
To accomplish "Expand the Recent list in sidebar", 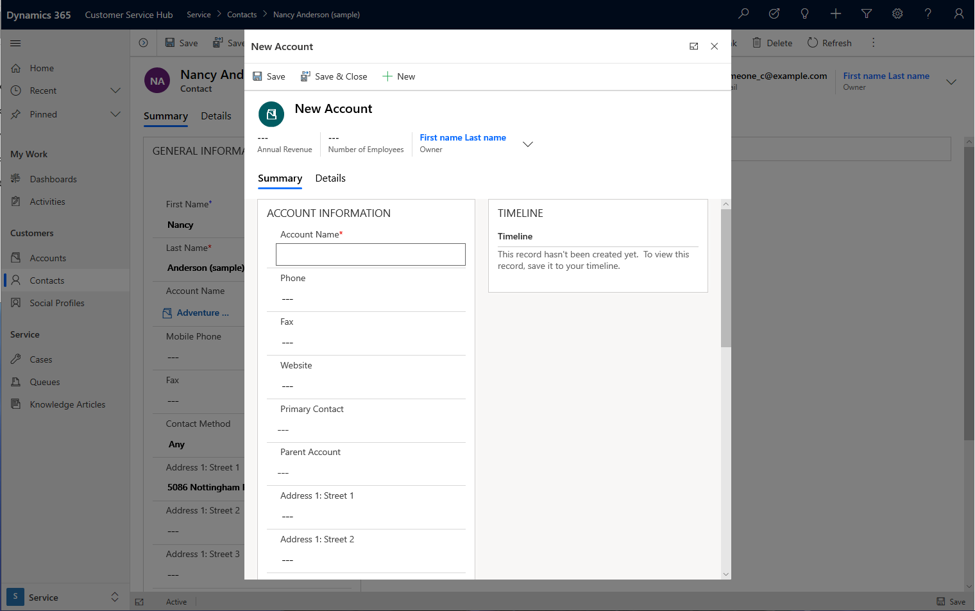I will [x=115, y=91].
